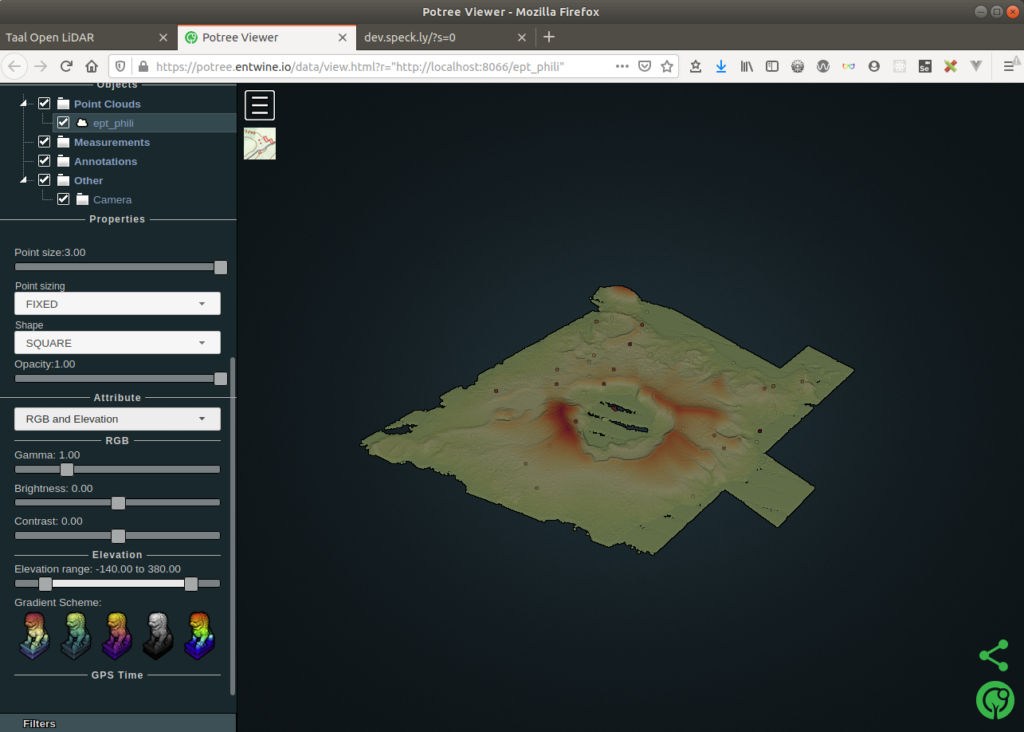Viewport: 1024px width, 732px height.
Task: Collapse the Point Clouds tree node
Action: point(24,103)
